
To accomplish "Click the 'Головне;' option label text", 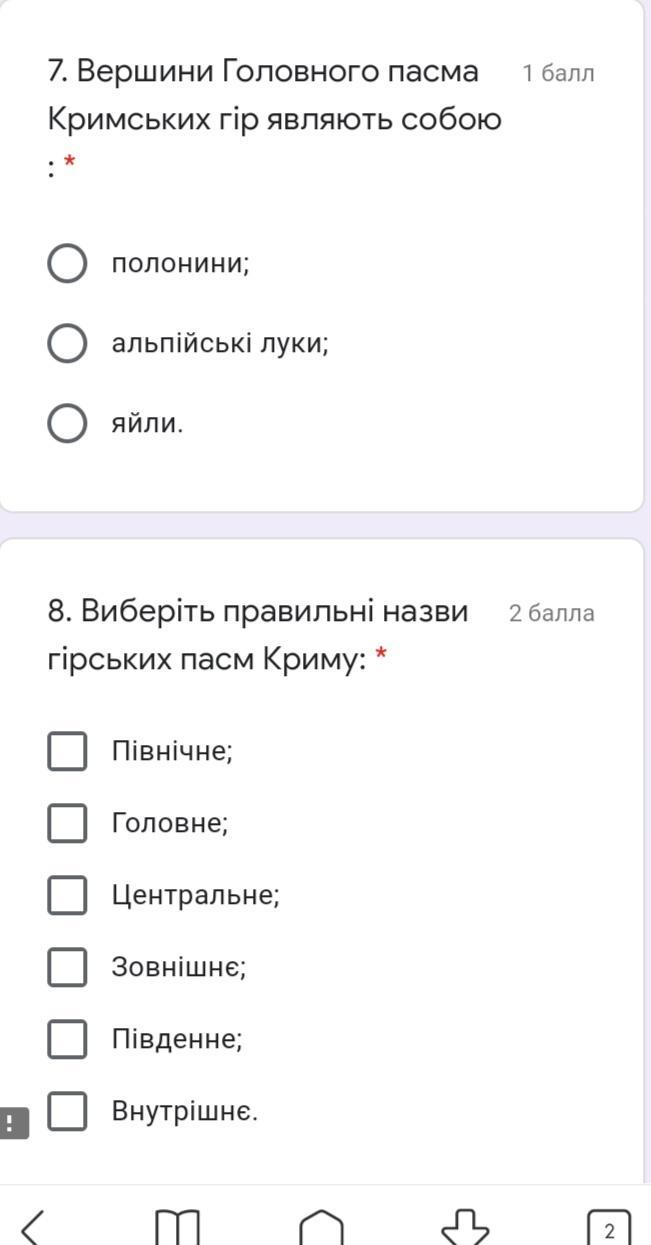I will (170, 824).
